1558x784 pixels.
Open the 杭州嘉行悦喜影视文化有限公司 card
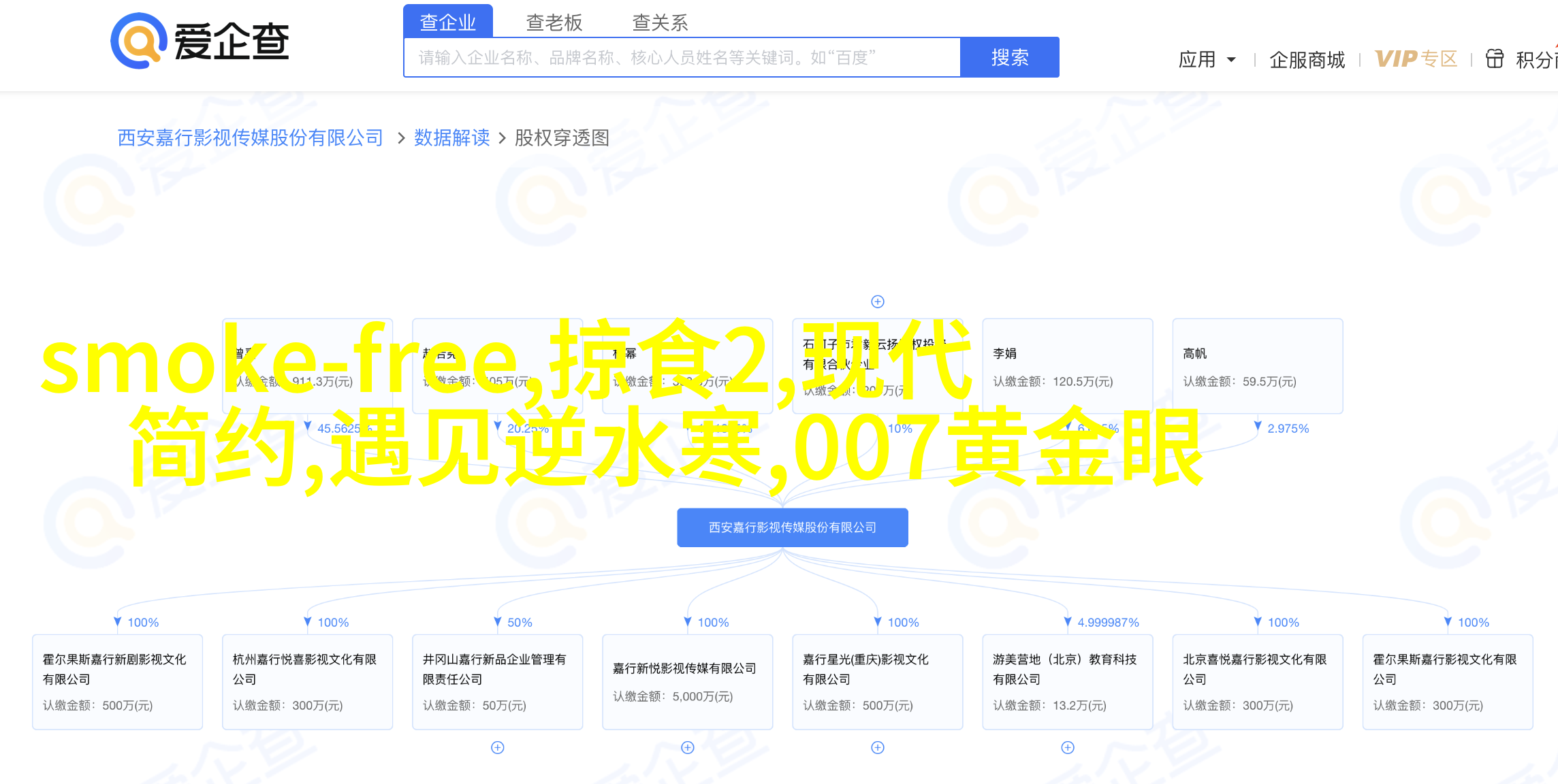click(307, 682)
